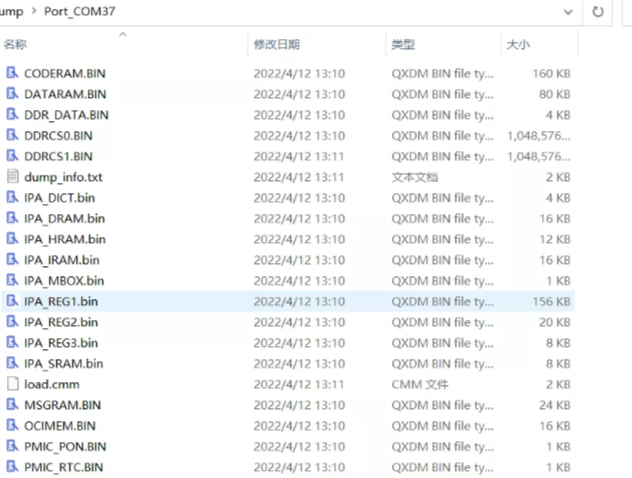Click the 文本文档 type of dump_info.txt

pos(415,177)
